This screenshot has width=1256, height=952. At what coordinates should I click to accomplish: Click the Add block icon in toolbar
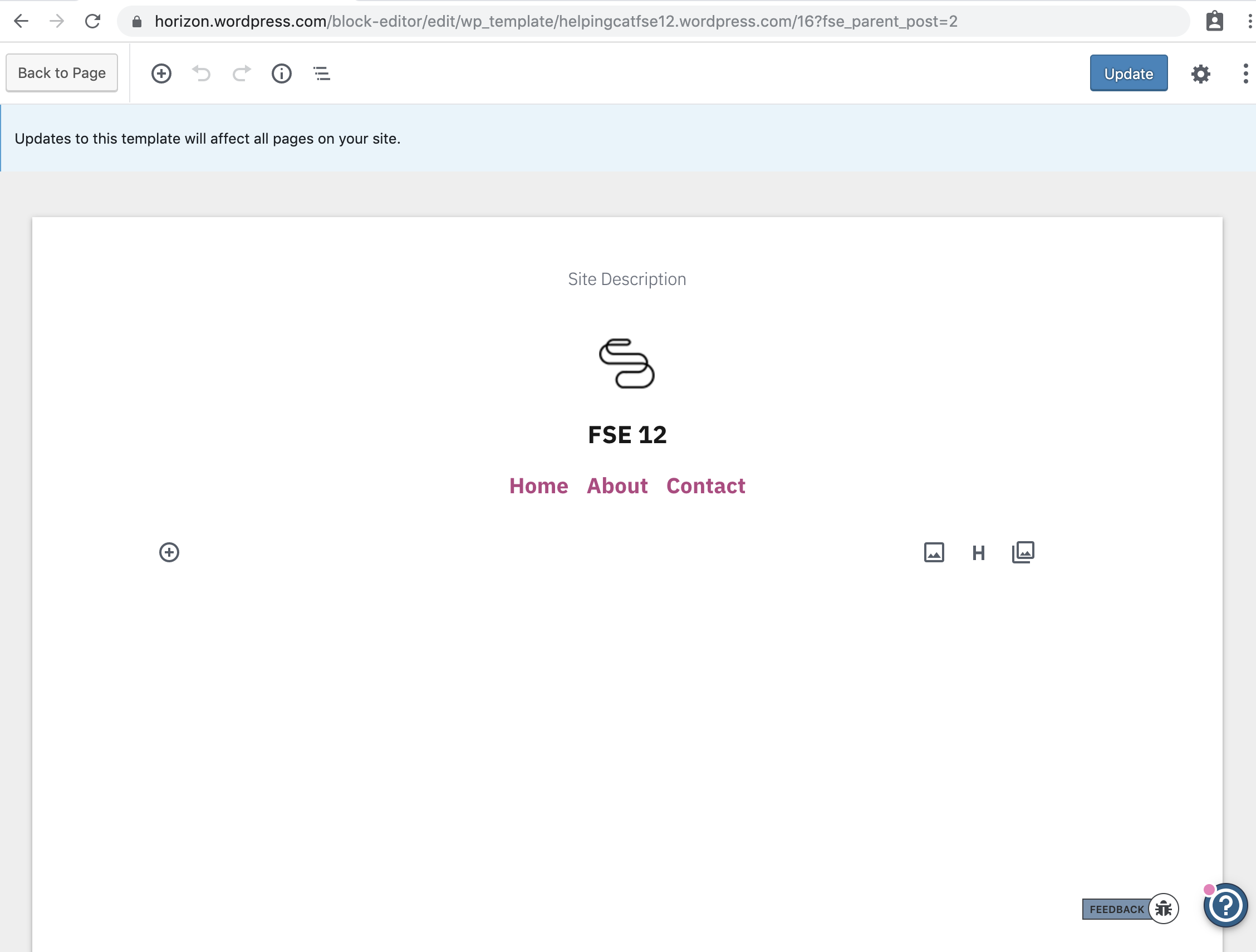point(161,73)
